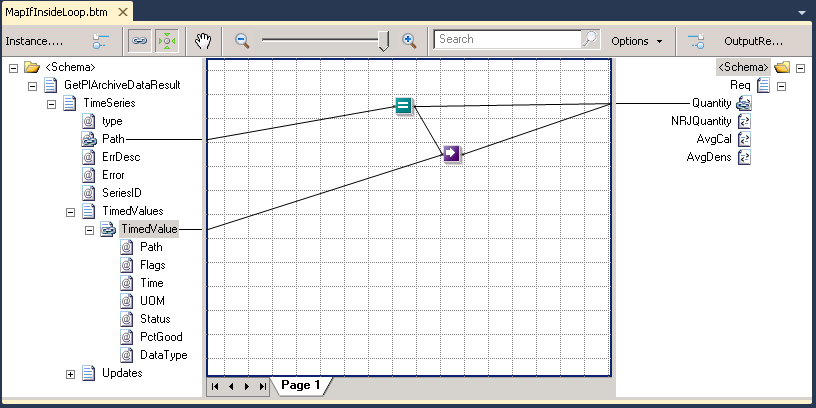
Task: Collapse the TimedValue record node
Action: coord(89,229)
